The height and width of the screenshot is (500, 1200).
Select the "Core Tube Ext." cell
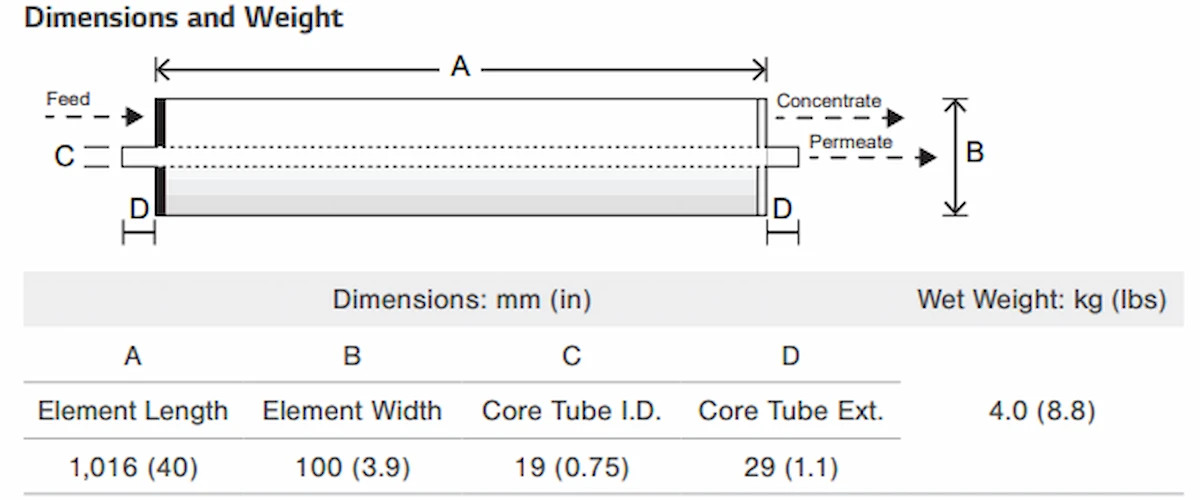[790, 411]
